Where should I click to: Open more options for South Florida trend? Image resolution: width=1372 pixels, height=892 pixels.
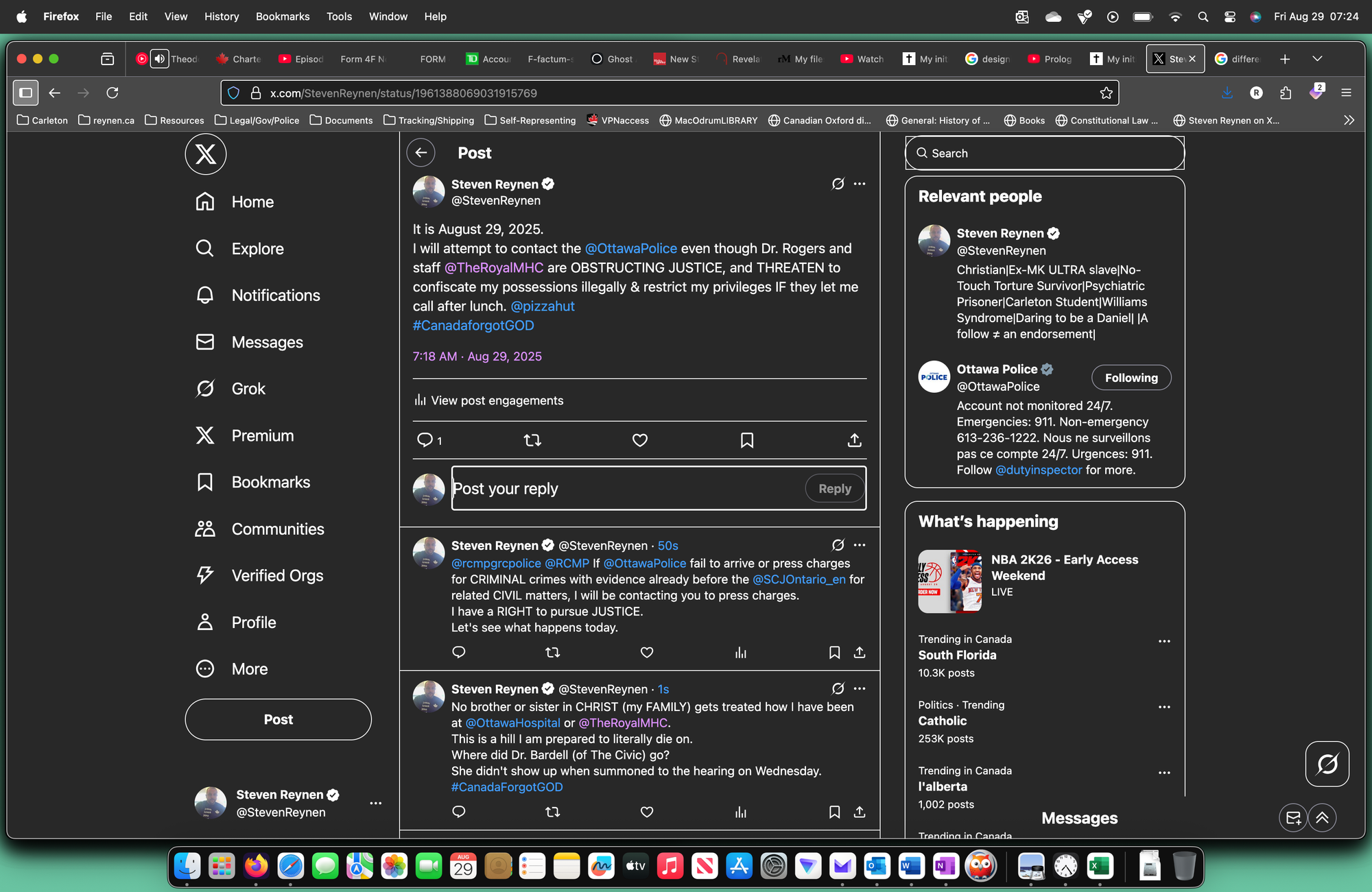point(1164,641)
